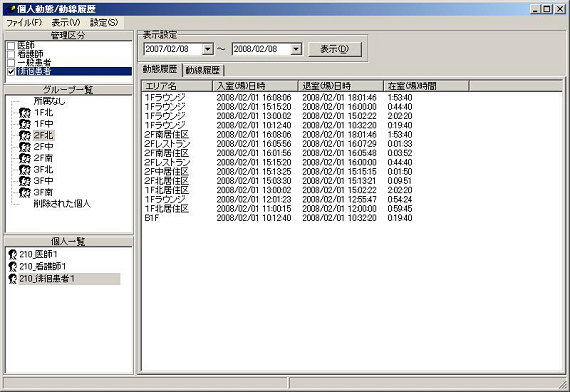
Task: Click the 個人一覧 panel header
Action: (68, 241)
